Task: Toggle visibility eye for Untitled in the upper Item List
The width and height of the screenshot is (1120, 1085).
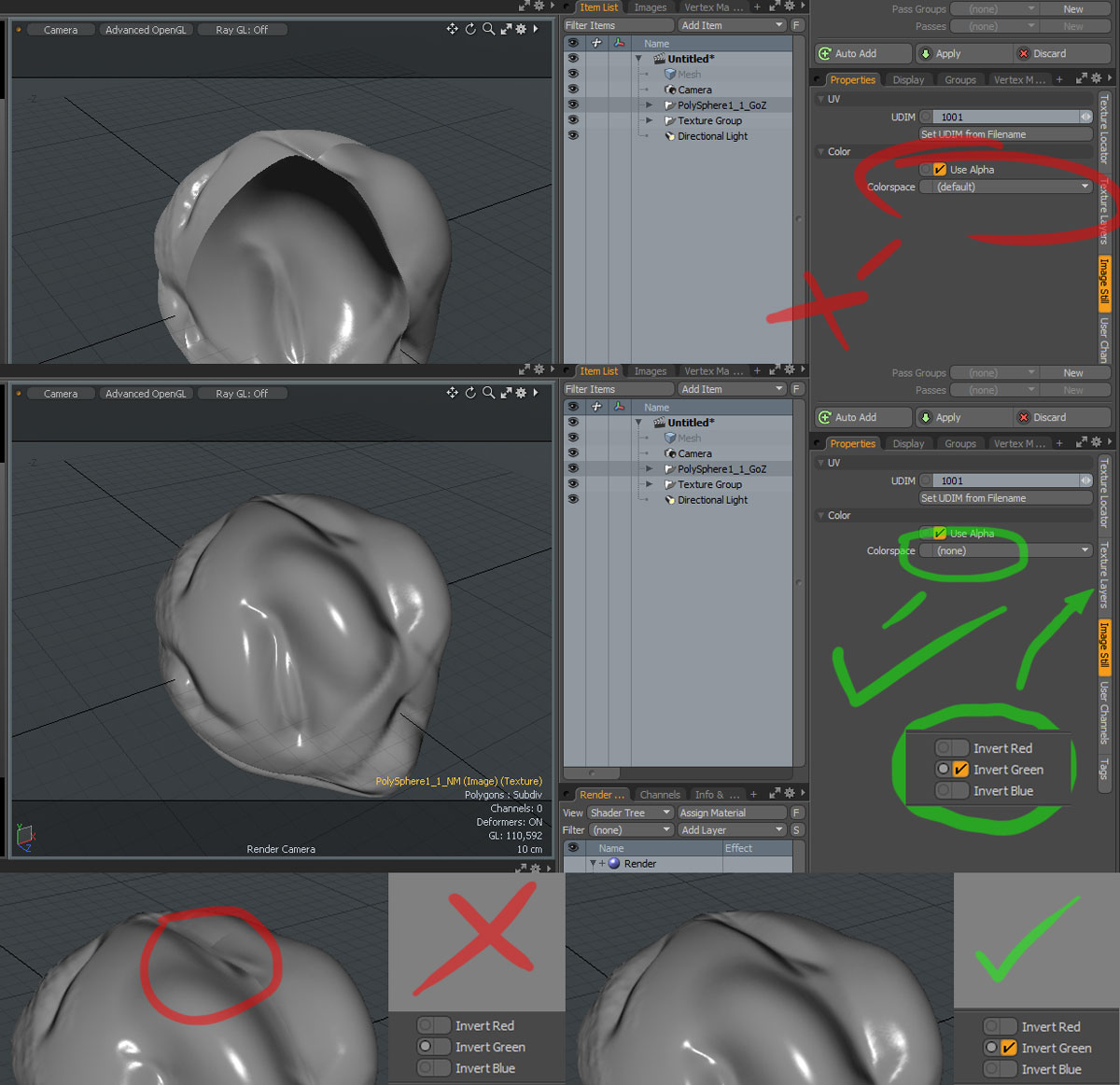Action: pos(573,58)
